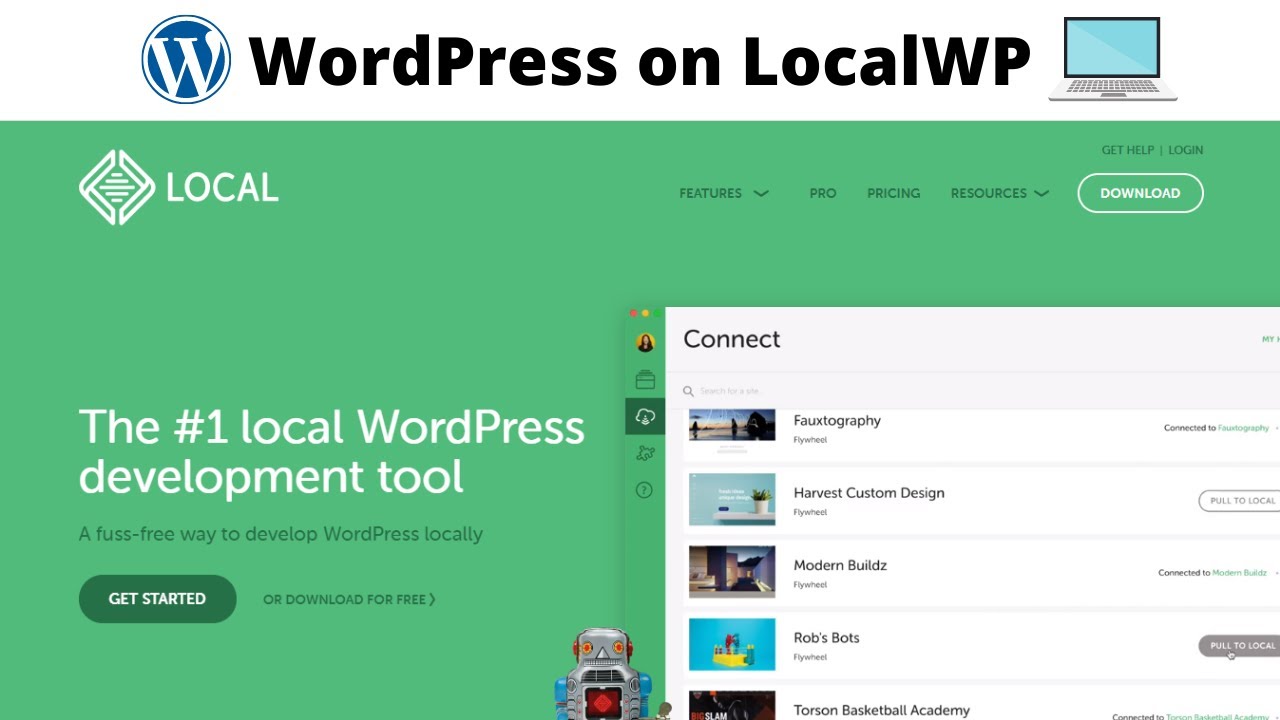This screenshot has width=1280, height=720.
Task: Click WordPress on LocalWP title text
Action: coord(639,61)
